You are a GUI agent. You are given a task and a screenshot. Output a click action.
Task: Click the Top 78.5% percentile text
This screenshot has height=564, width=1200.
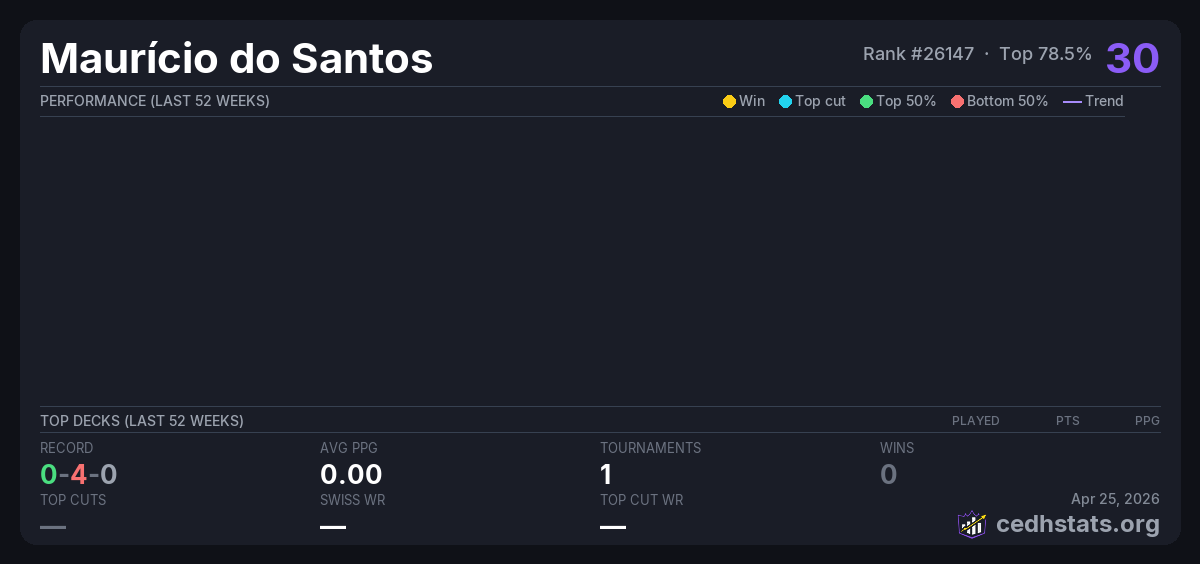1045,54
